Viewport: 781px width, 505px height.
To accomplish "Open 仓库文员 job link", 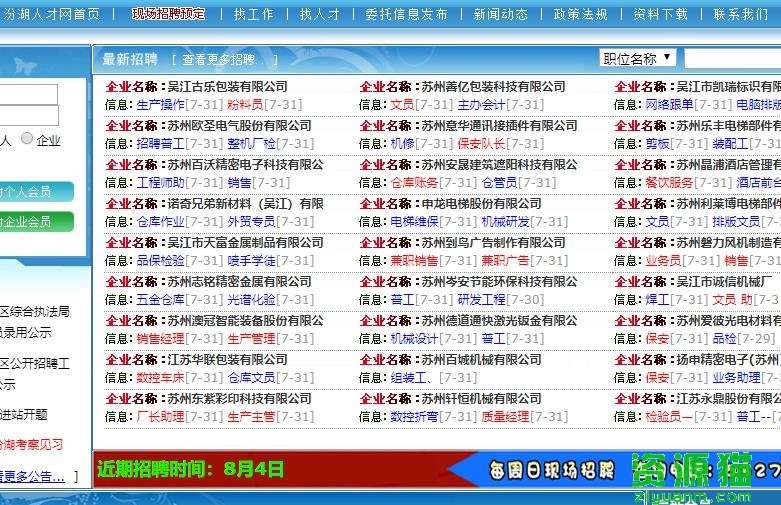I will 251,378.
